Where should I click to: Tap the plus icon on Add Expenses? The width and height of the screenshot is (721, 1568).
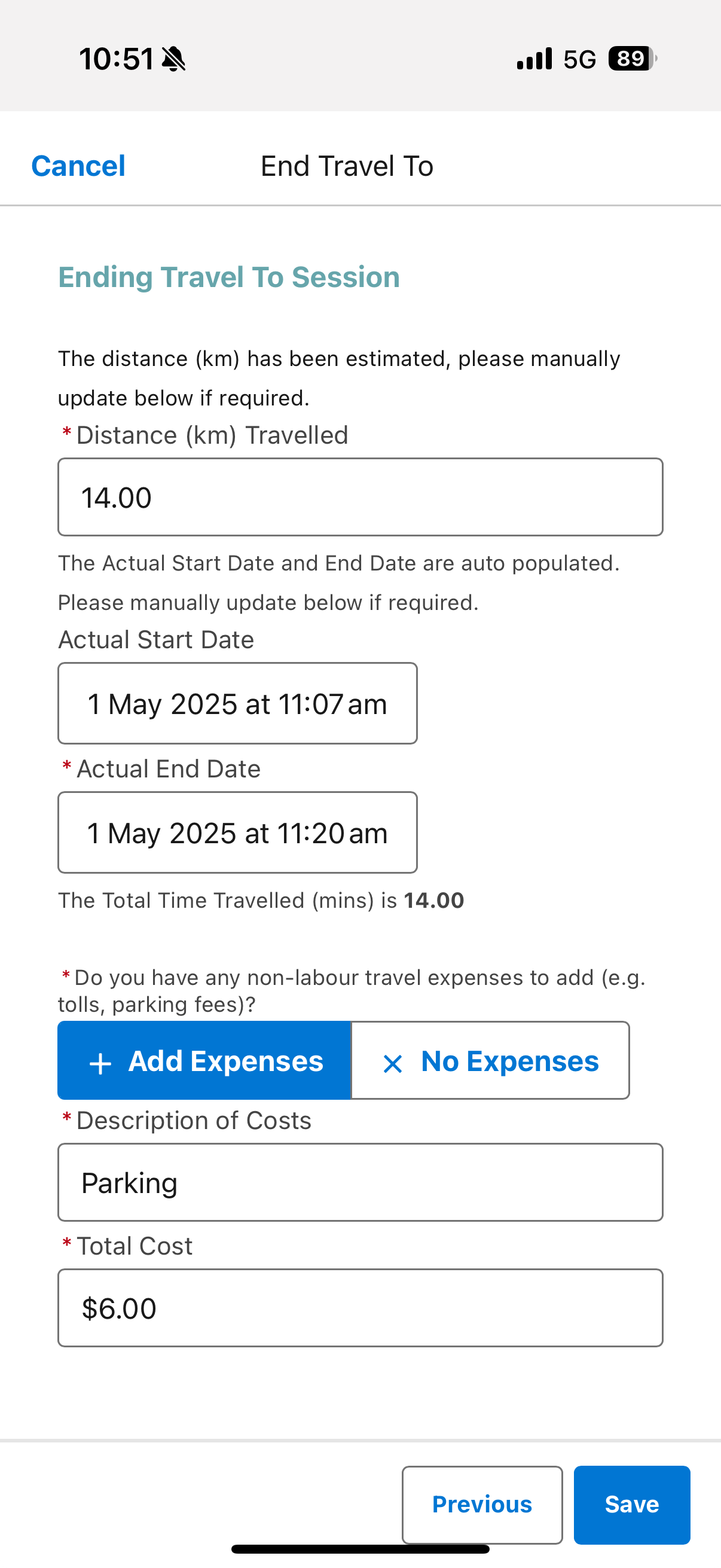pos(100,1063)
